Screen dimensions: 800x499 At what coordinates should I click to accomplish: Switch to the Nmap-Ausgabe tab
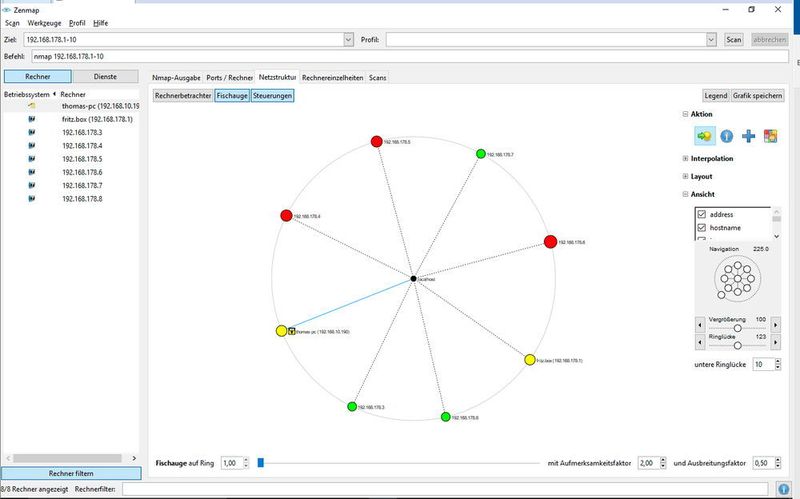[176, 78]
